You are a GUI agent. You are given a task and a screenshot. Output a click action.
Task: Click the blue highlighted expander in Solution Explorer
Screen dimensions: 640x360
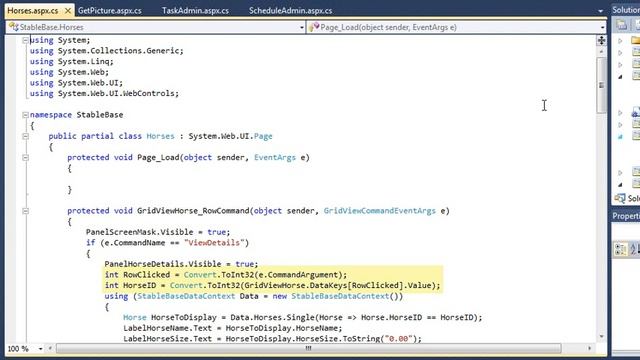(x=620, y=137)
